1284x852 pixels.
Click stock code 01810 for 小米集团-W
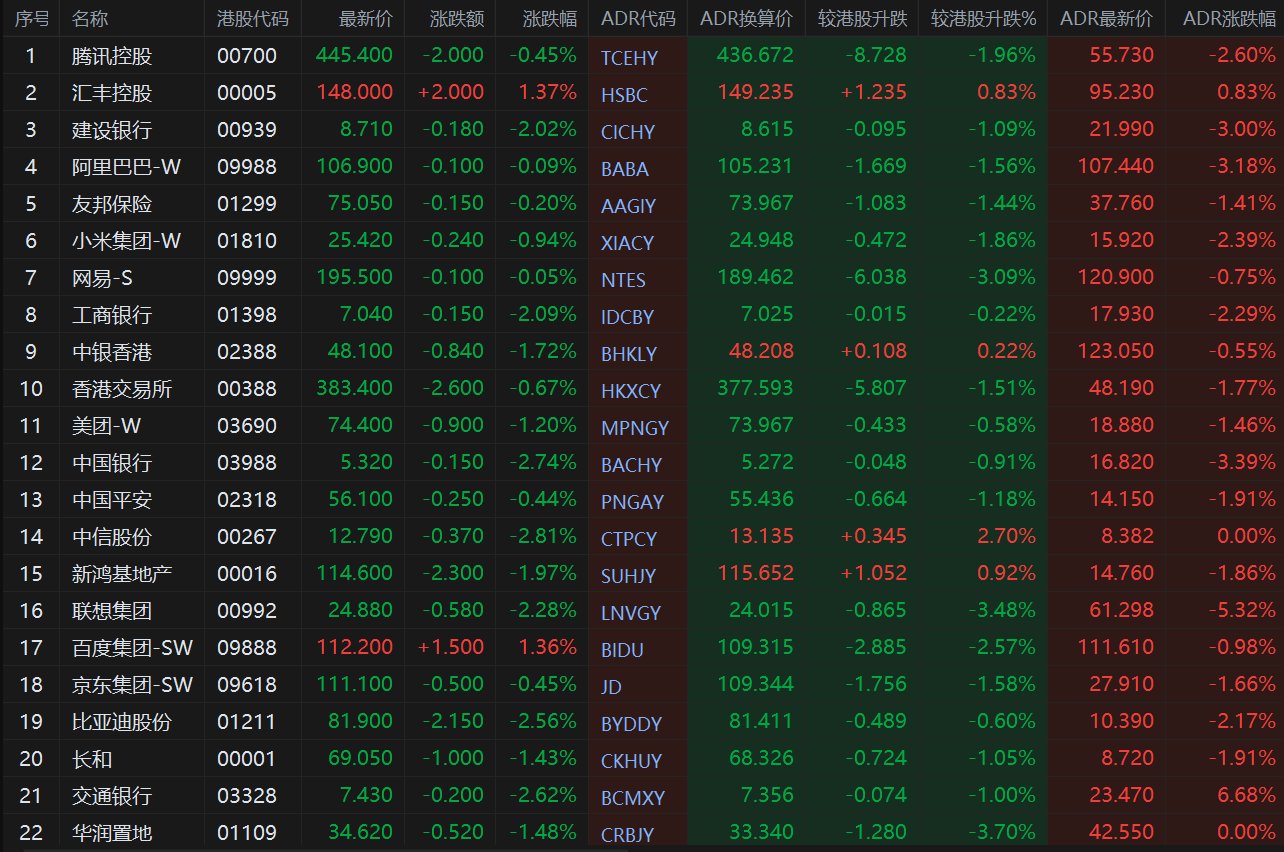247,241
